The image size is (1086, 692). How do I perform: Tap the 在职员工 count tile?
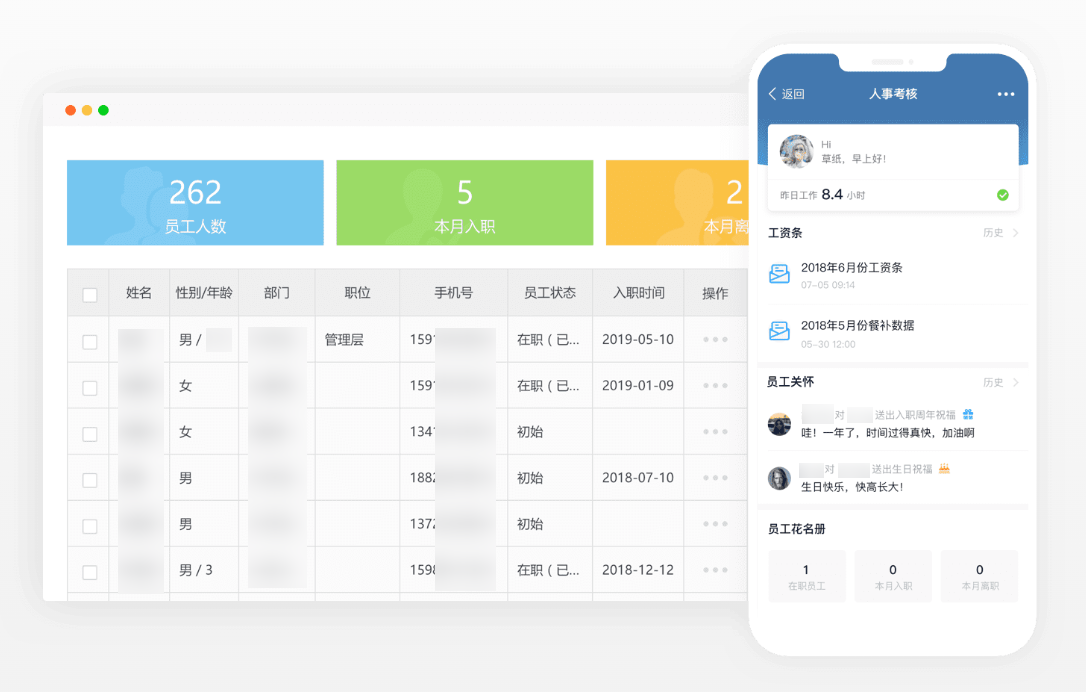pyautogui.click(x=806, y=576)
